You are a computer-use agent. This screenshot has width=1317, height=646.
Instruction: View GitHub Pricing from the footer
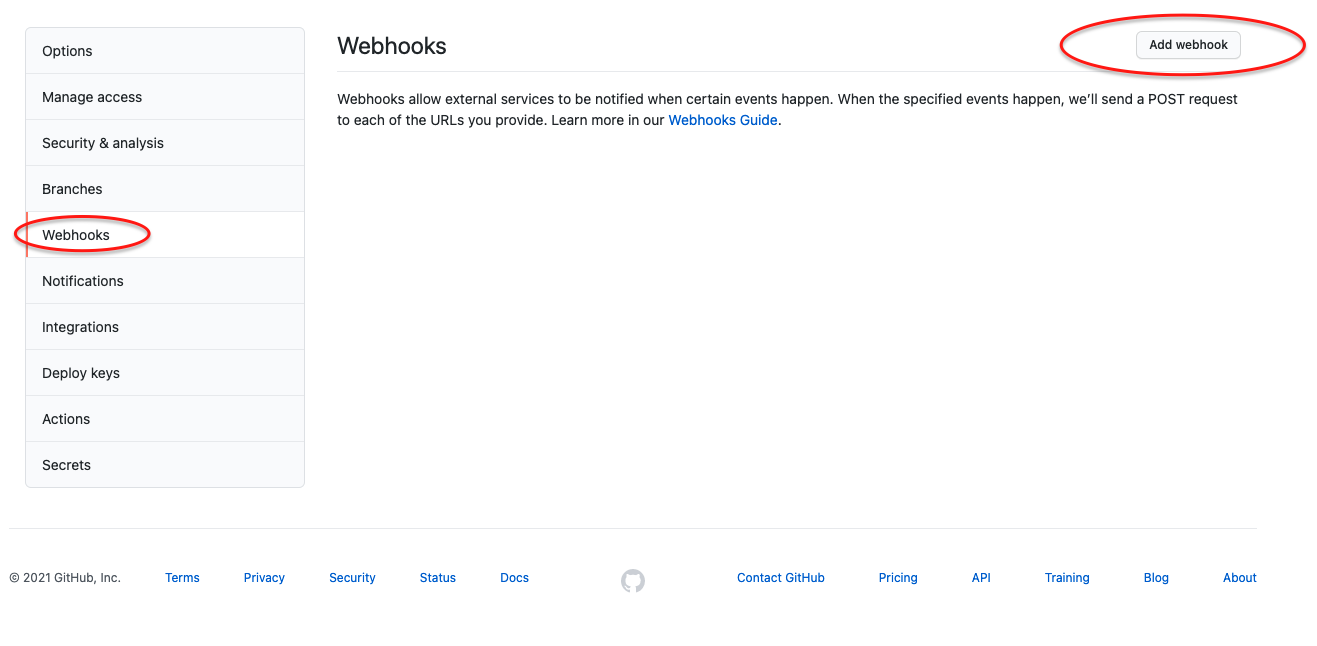(897, 577)
